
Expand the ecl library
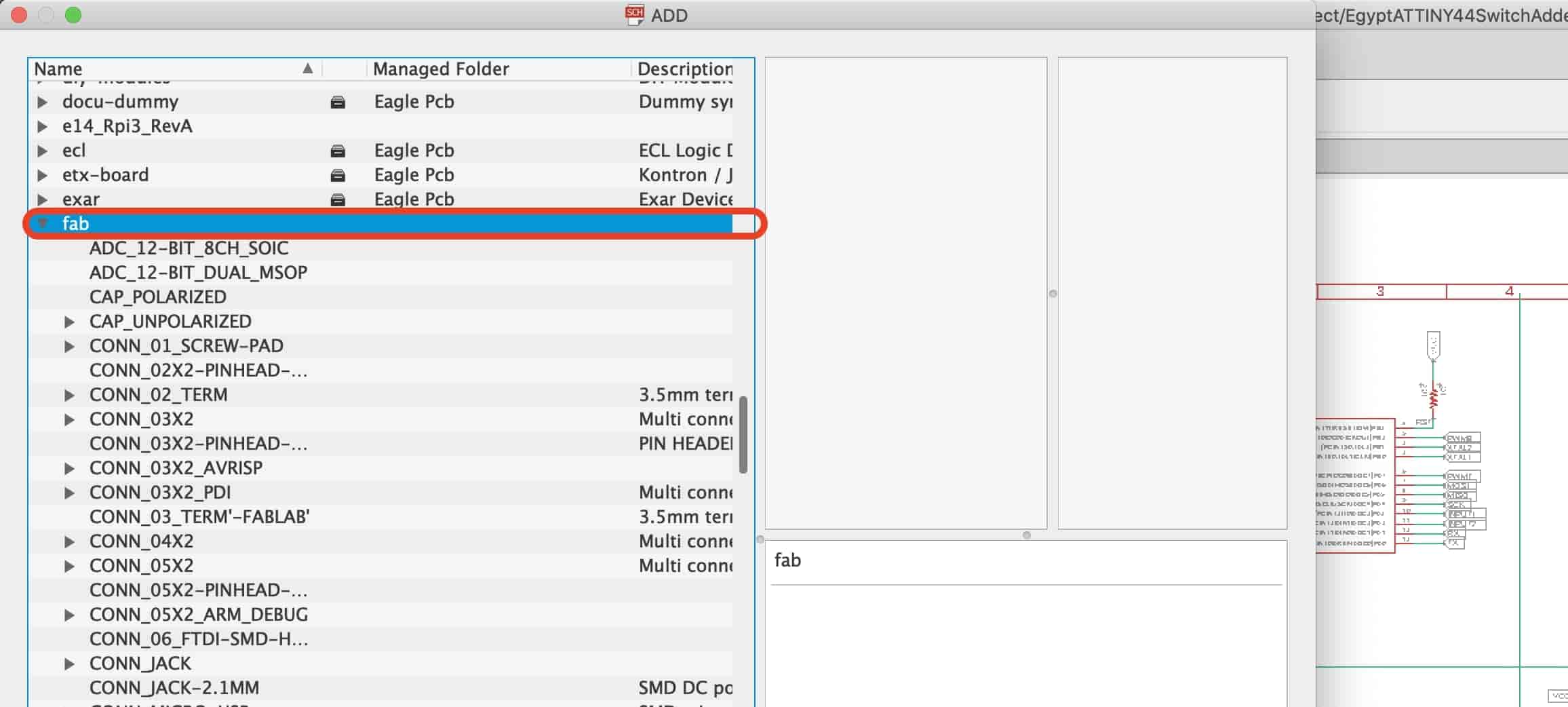point(43,151)
